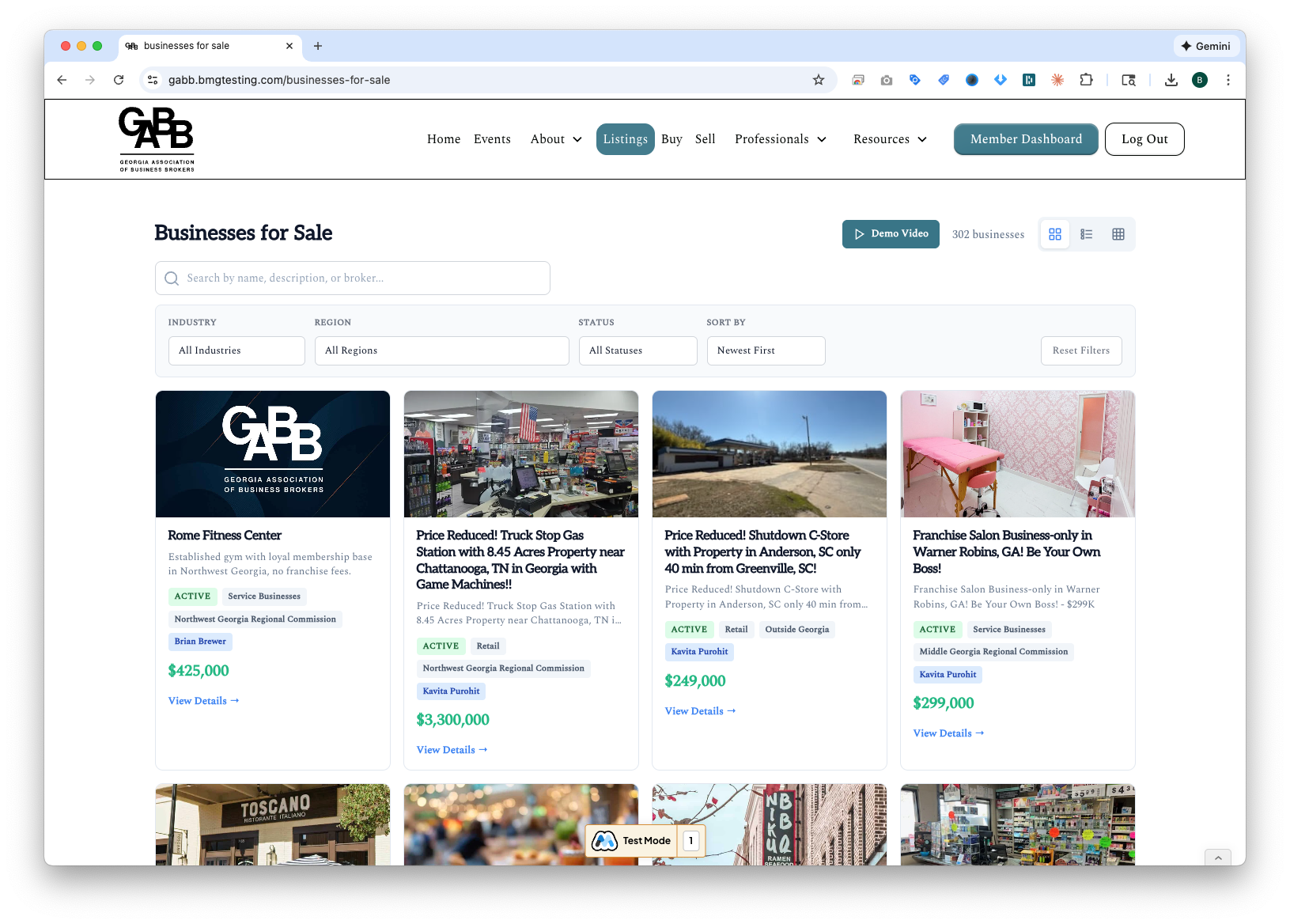Play the Demo Video
Screen dimensions: 1290x924
891,234
